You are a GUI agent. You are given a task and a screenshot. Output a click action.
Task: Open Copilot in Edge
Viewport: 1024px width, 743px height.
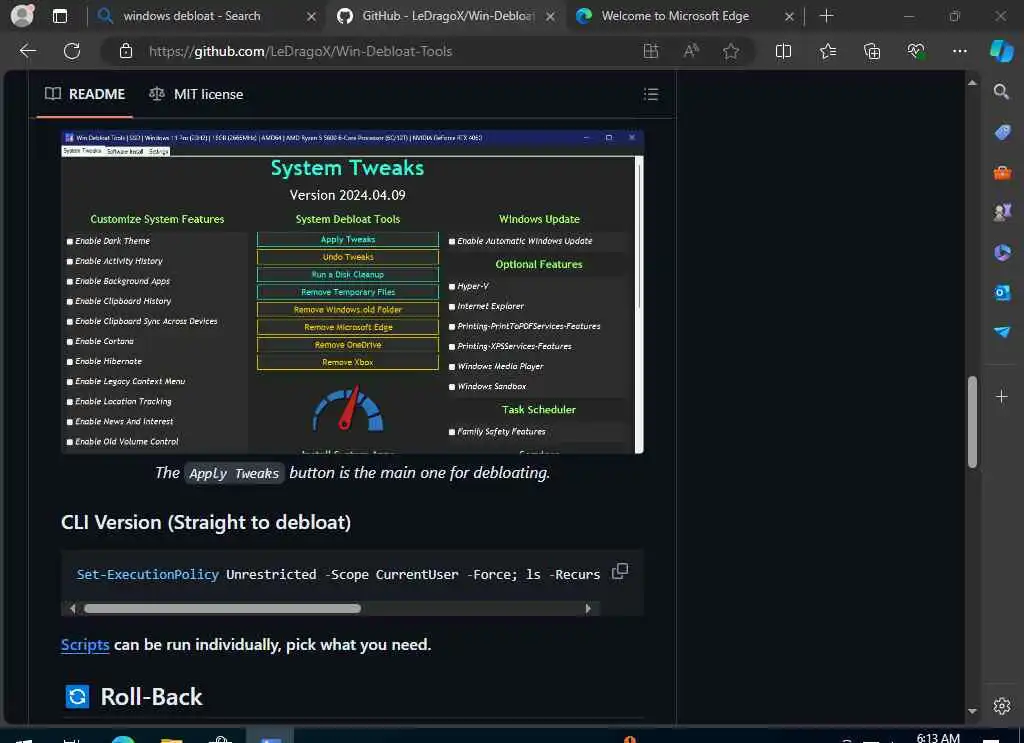[x=1001, y=51]
